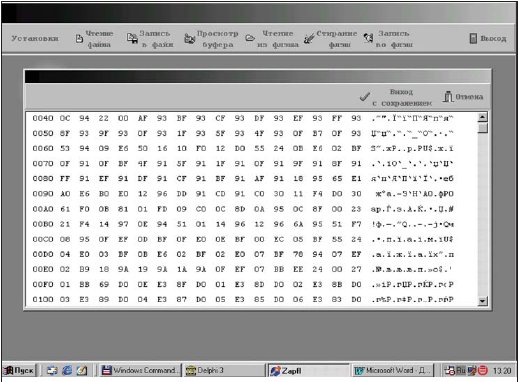Image resolution: width=518 pixels, height=382 pixels.
Task: Click the Запись во флэш icon
Action: coord(368,38)
